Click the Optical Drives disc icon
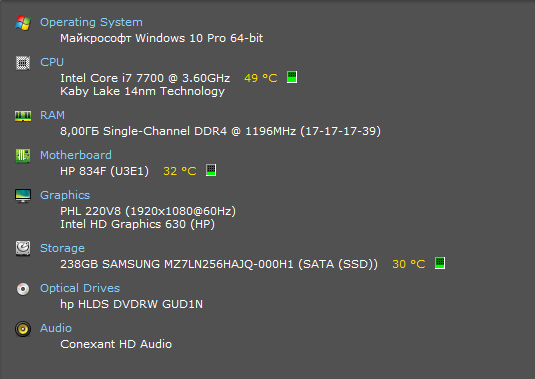535x379 pixels. coord(23,289)
